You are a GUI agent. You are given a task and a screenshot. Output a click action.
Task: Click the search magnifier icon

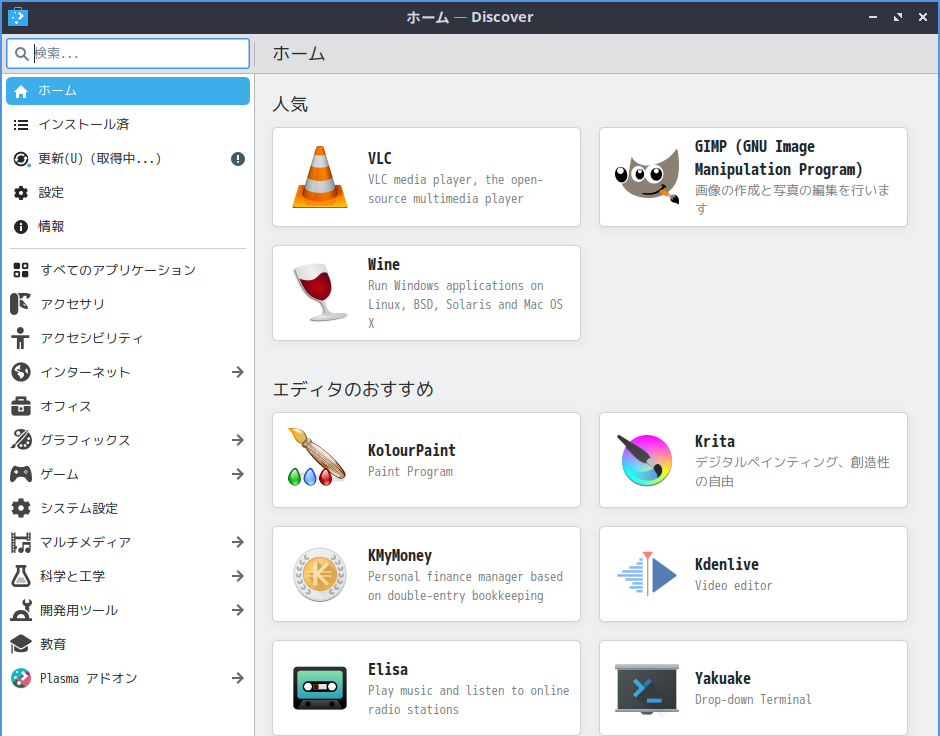(x=22, y=54)
